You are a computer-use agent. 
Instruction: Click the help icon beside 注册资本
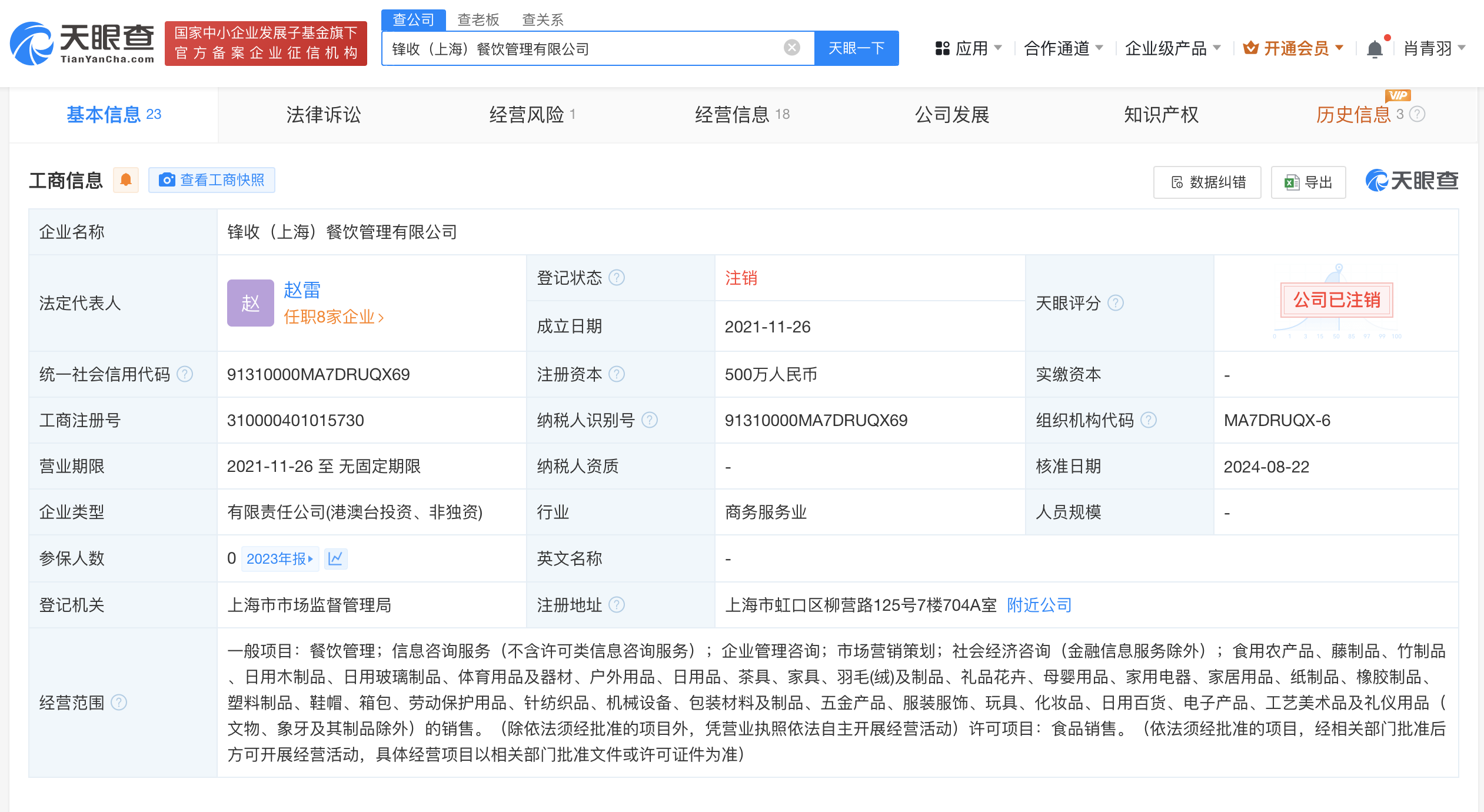[x=617, y=374]
